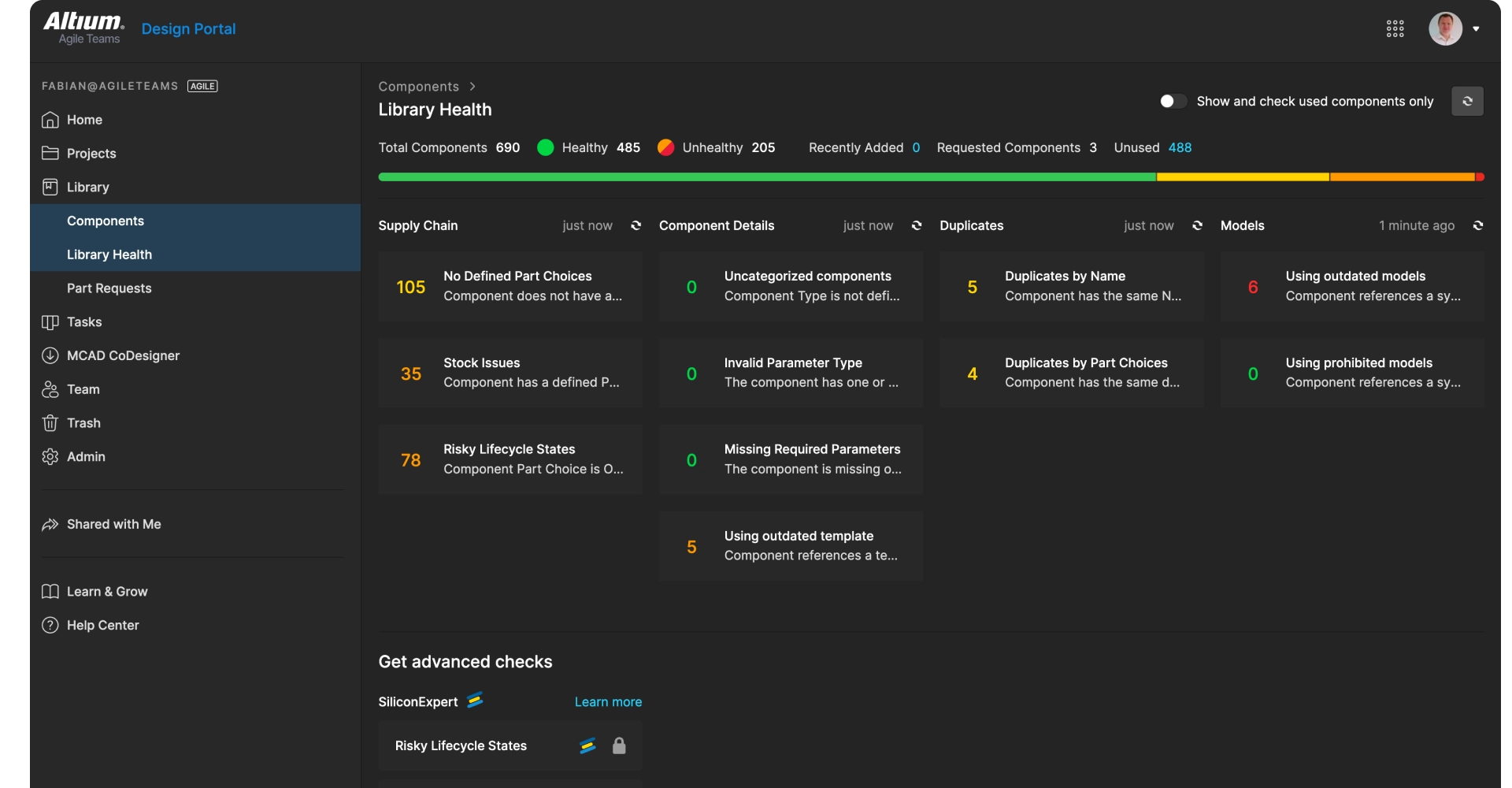Screen dimensions: 1512x788
Task: Refresh the Supply Chain checks
Action: 636,225
